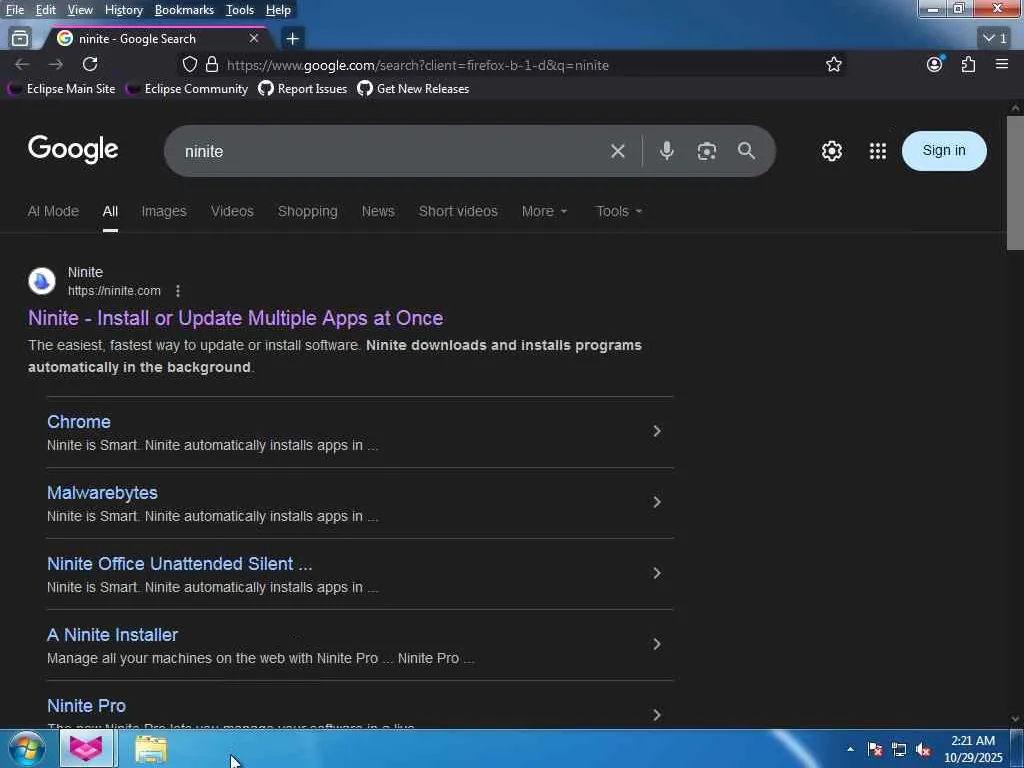Open the Tools menu in menu bar

(240, 10)
